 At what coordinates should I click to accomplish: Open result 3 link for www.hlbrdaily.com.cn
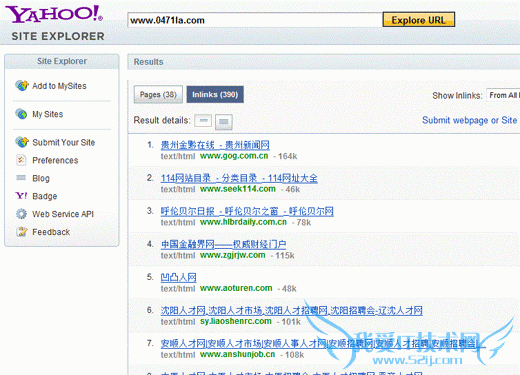point(247,211)
